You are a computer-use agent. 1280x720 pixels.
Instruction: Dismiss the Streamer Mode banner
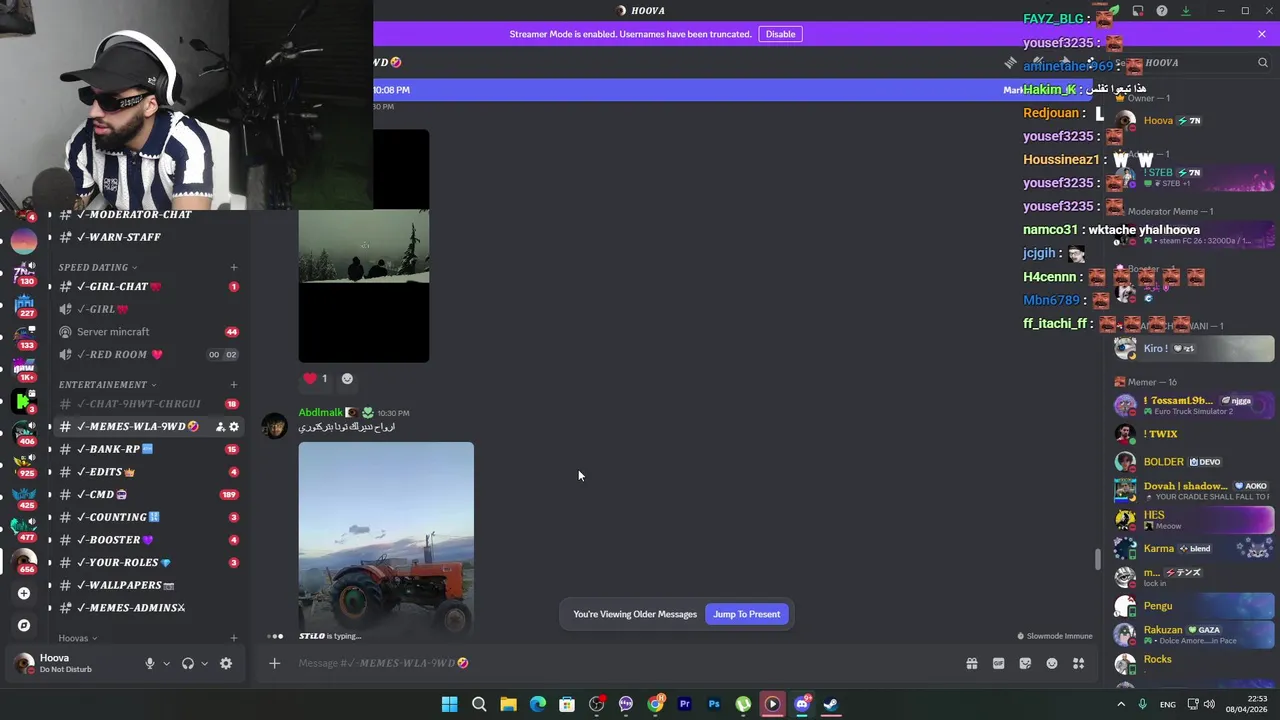[x=1262, y=34]
